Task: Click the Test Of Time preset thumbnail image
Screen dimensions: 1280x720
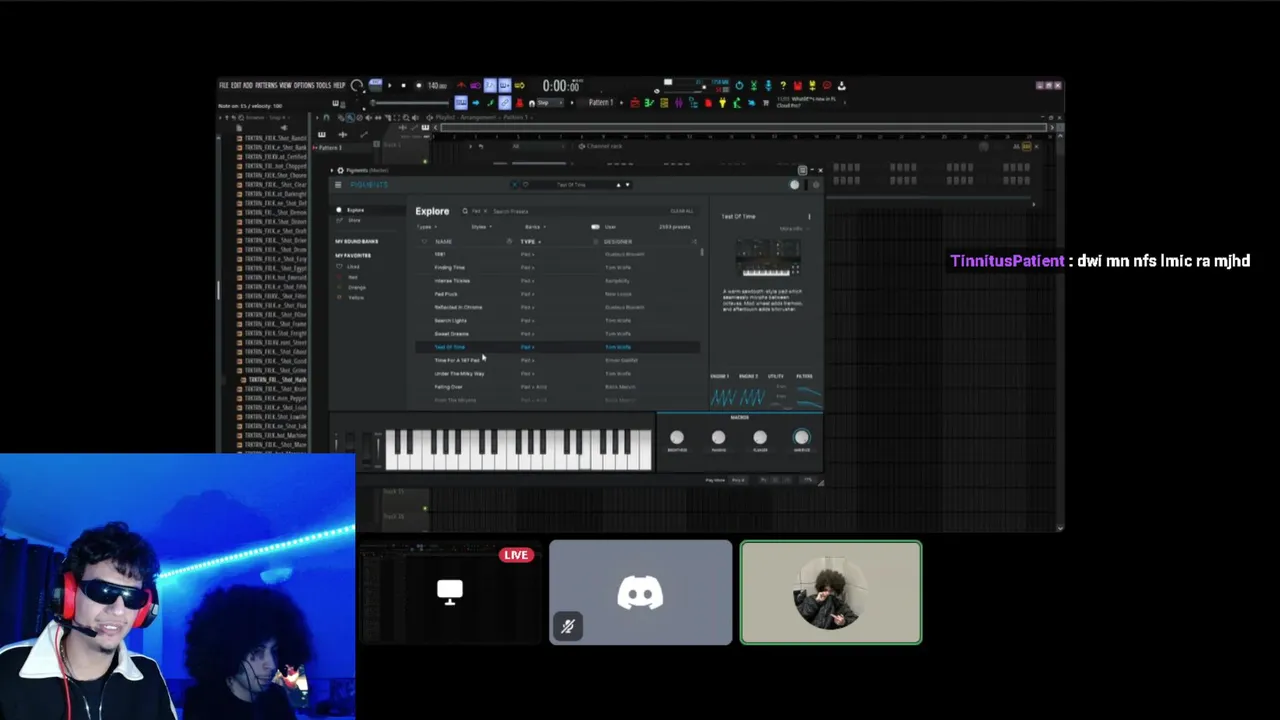Action: [768, 258]
